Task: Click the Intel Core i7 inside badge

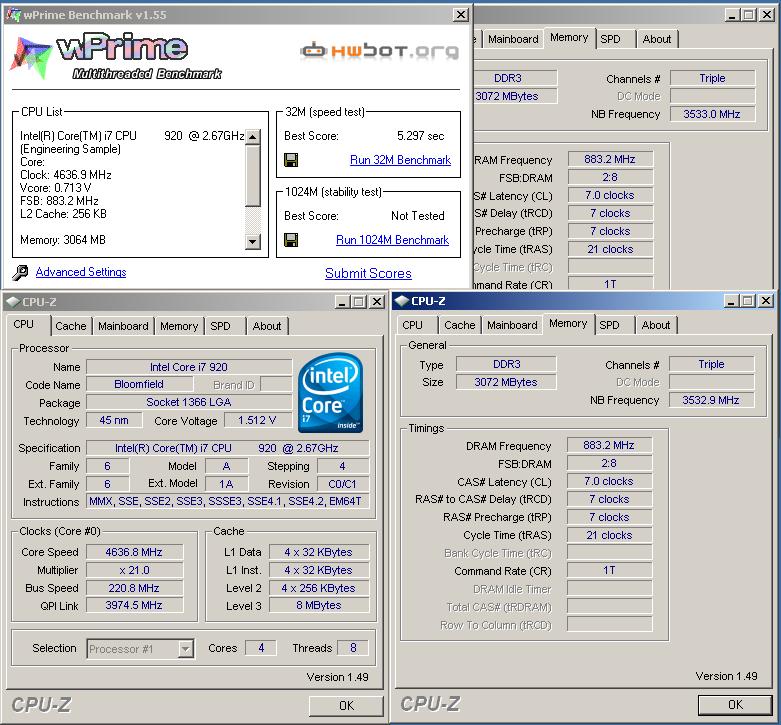Action: click(x=330, y=393)
